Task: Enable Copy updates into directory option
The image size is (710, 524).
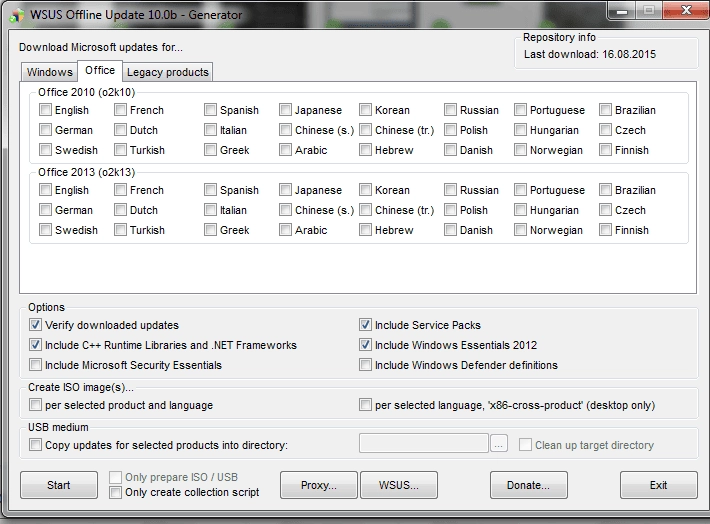Action: click(35, 445)
